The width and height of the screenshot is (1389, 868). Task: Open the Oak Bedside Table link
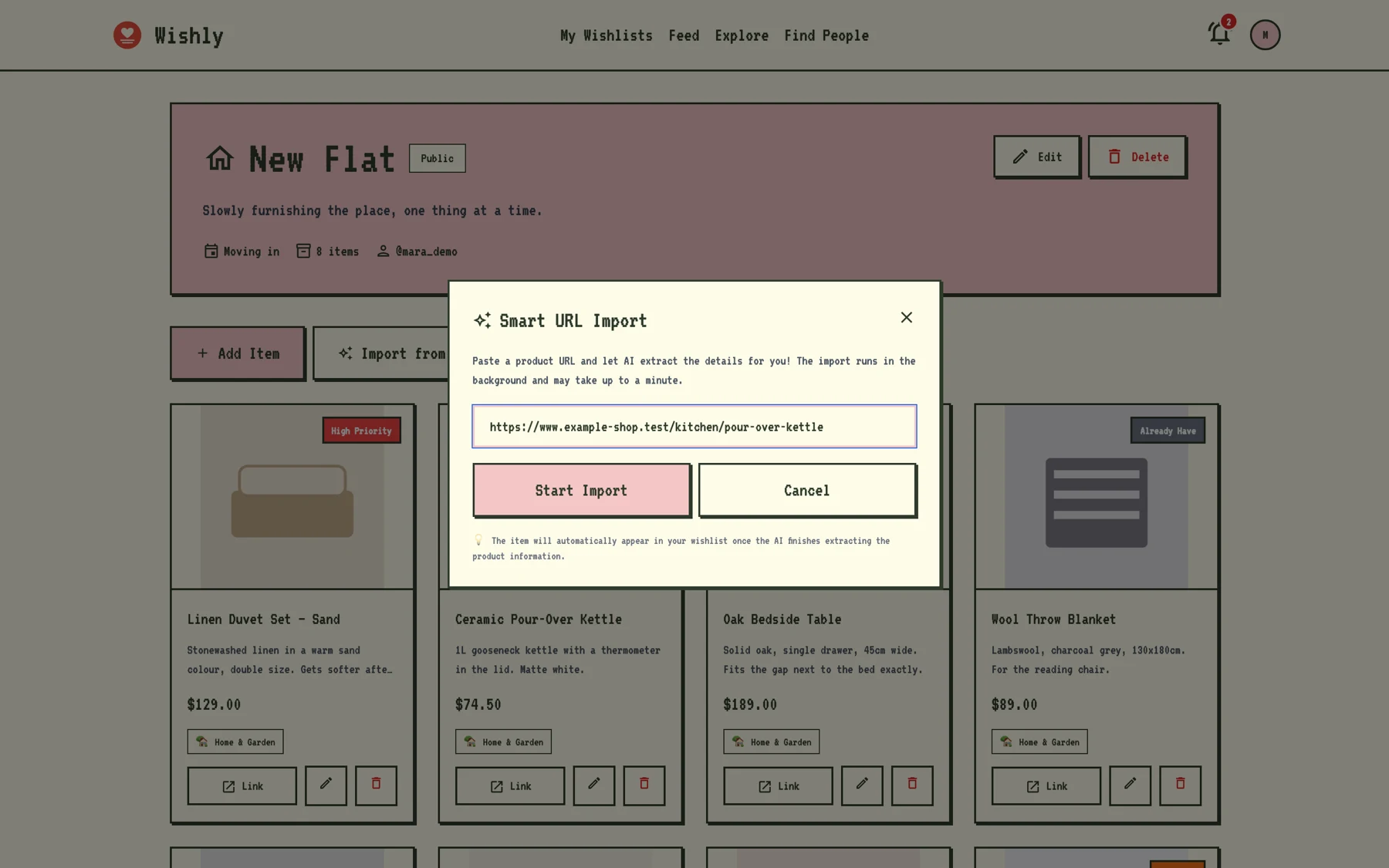(778, 786)
